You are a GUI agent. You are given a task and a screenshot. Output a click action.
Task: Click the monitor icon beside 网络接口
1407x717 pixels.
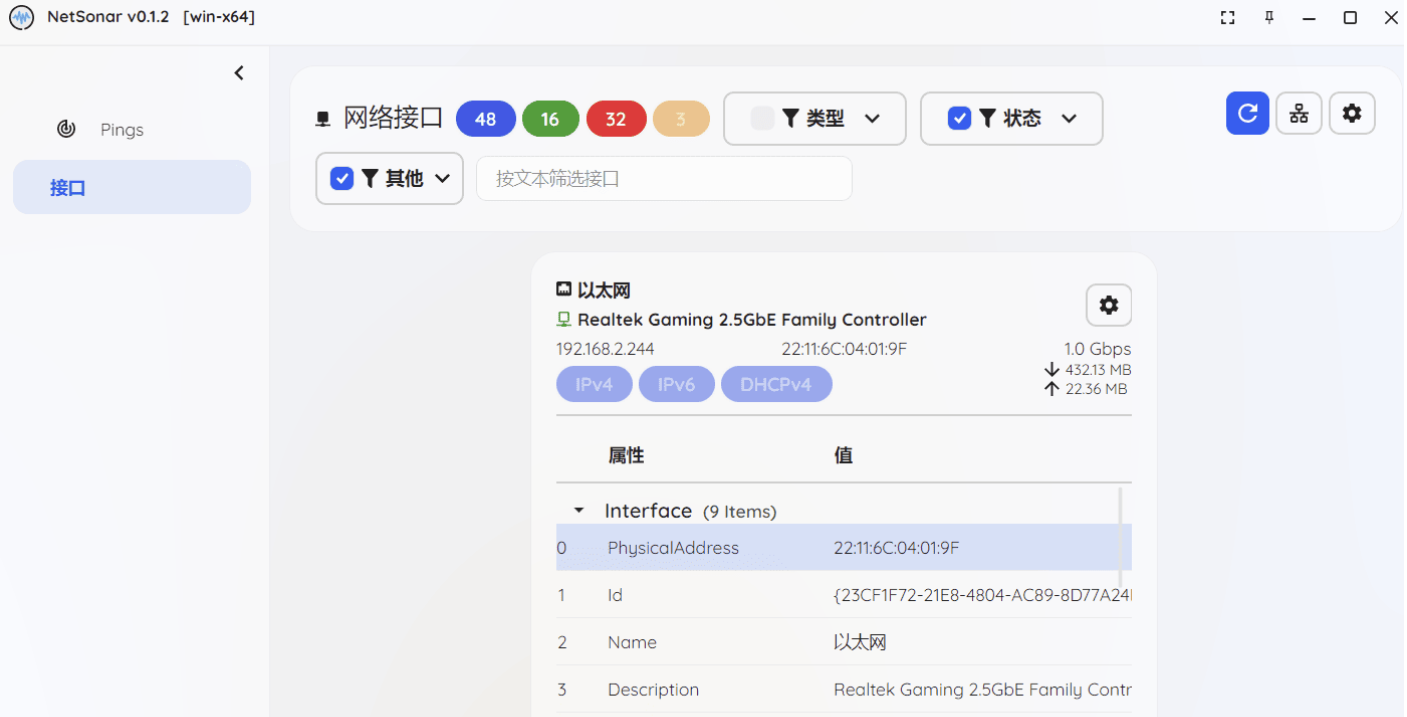[322, 118]
